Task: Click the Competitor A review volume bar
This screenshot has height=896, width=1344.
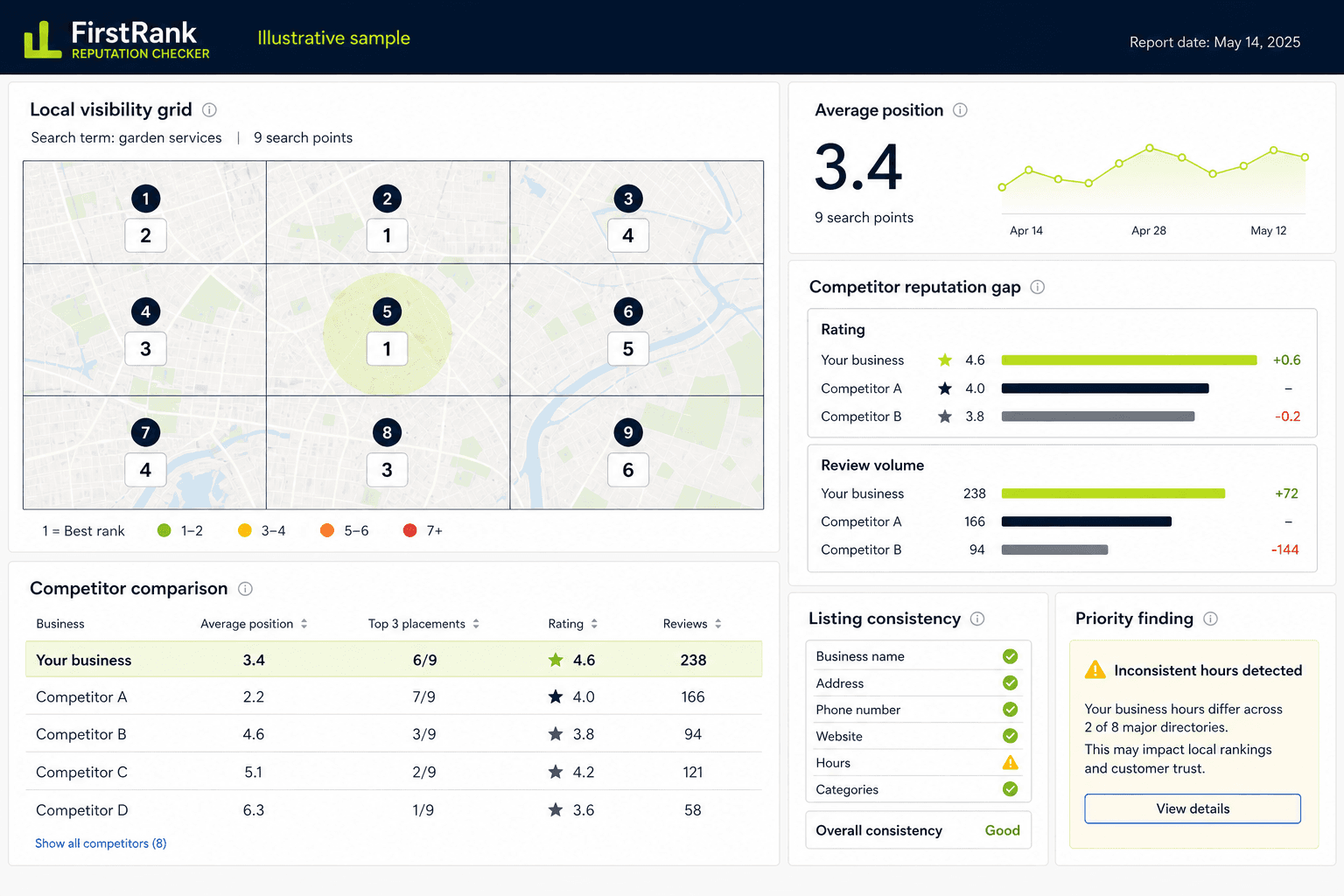Action: point(1086,521)
